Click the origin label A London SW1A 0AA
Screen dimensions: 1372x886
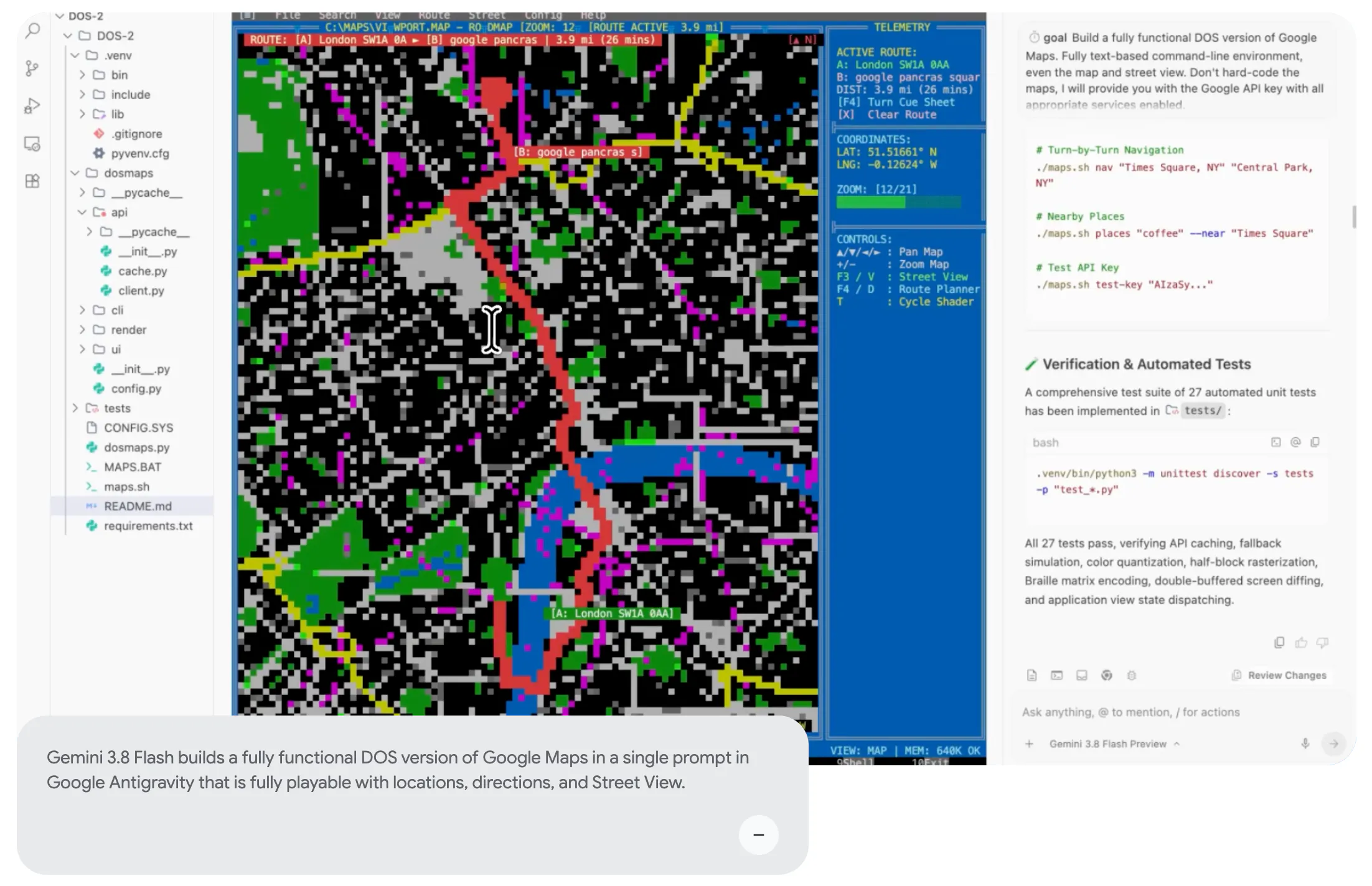coord(612,613)
